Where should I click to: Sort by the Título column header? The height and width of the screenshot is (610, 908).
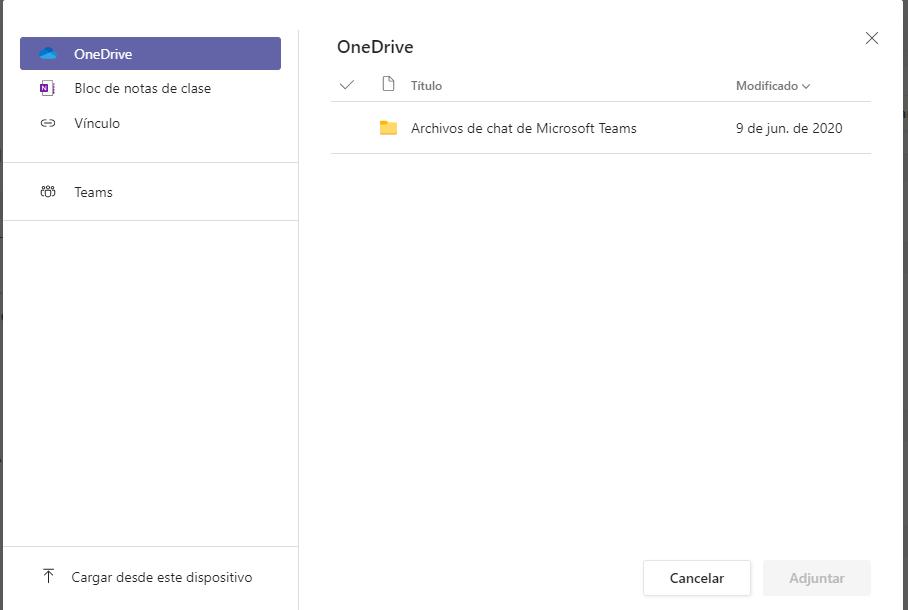[426, 86]
